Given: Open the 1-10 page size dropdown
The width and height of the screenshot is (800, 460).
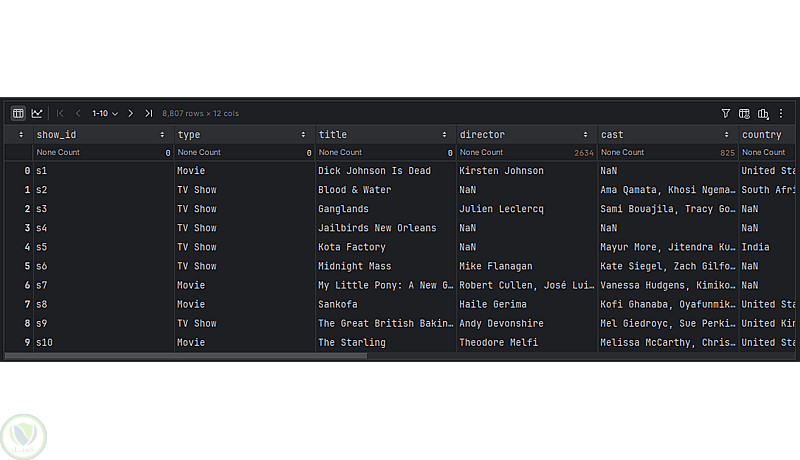Looking at the screenshot, I should click(104, 114).
